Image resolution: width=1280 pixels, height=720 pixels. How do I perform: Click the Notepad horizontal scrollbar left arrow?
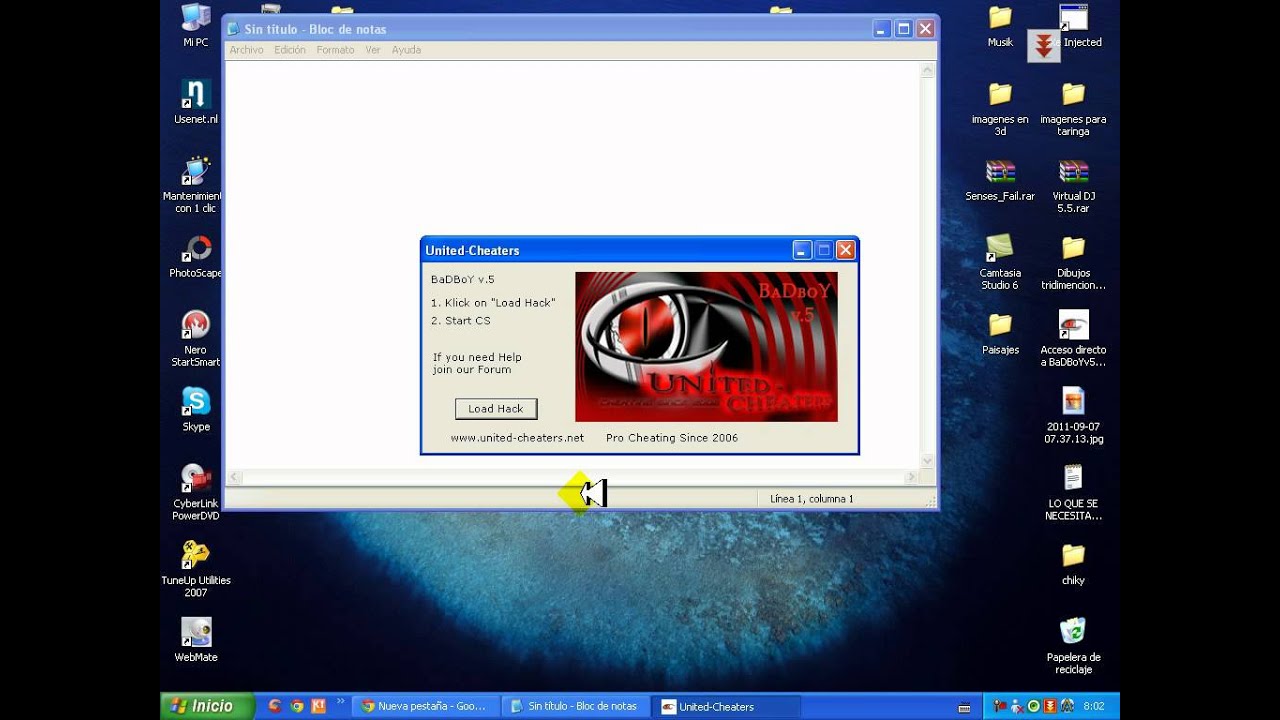coord(235,478)
